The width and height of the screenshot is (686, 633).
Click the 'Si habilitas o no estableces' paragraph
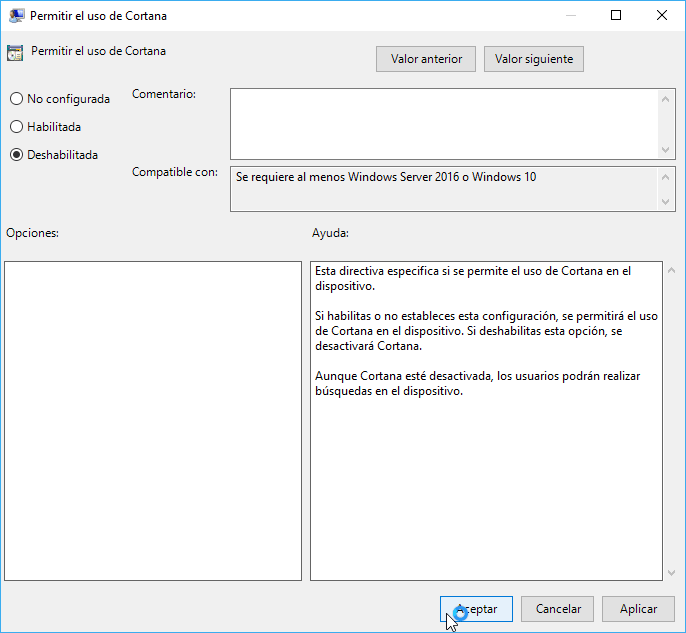tap(486, 331)
